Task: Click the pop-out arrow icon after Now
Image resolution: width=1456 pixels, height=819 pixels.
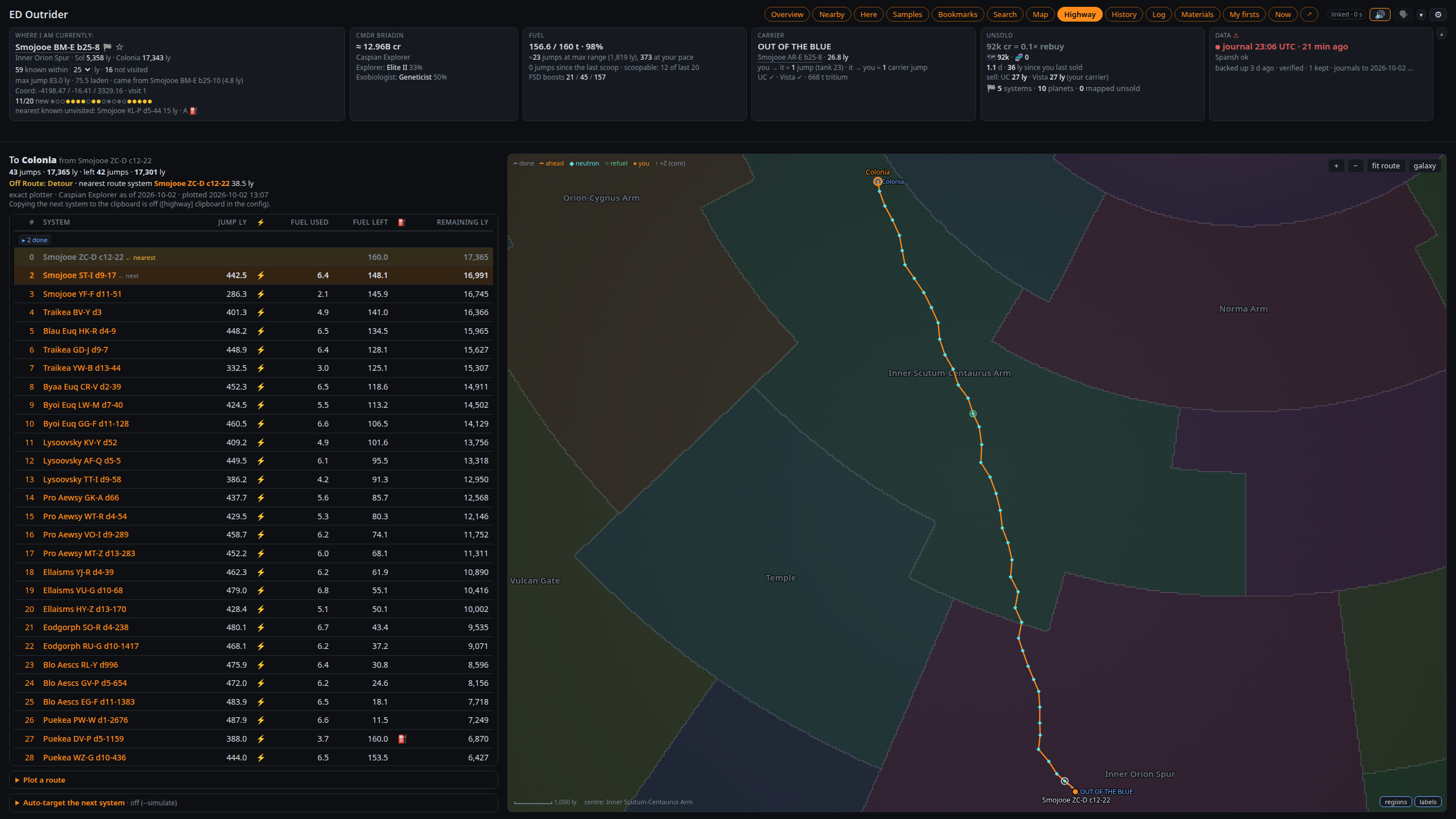Action: (1309, 15)
